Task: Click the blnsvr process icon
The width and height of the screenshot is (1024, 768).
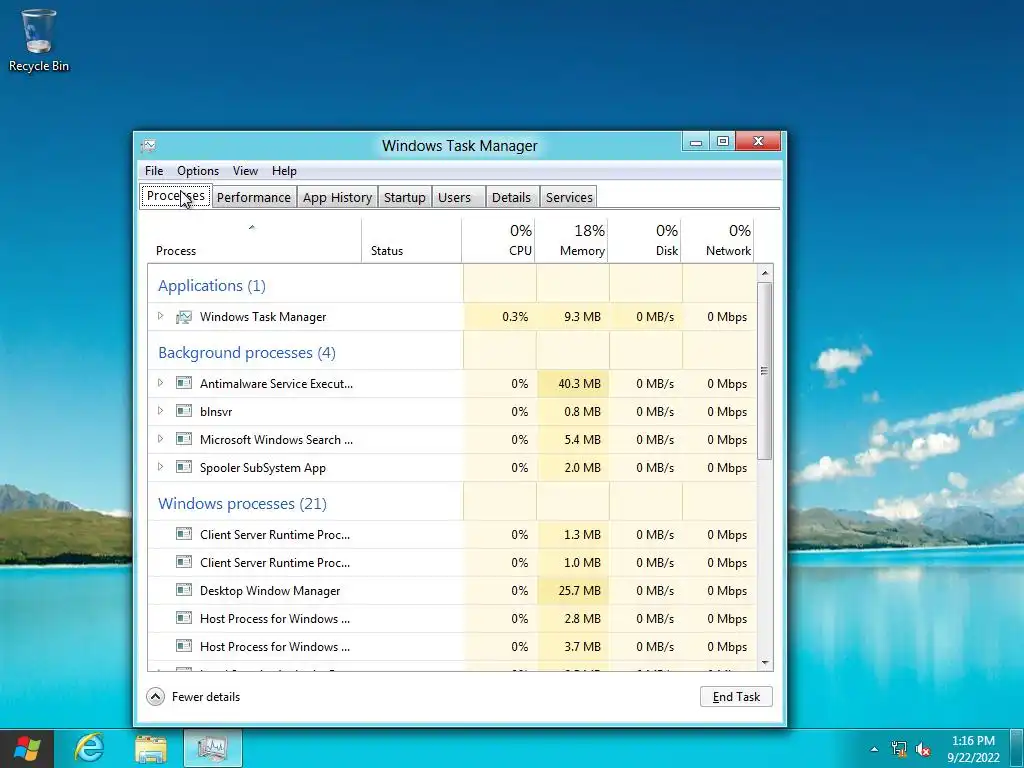Action: pos(184,411)
